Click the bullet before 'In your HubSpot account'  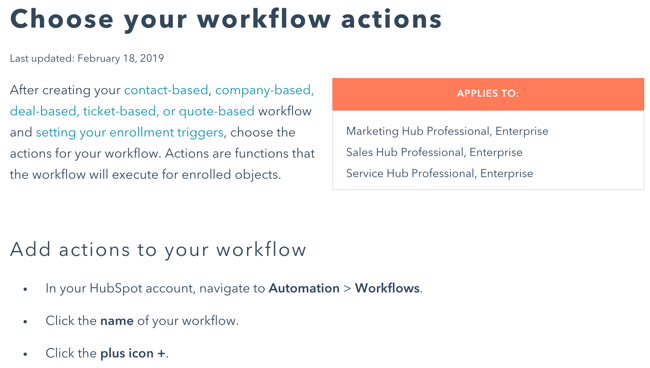[x=26, y=289]
